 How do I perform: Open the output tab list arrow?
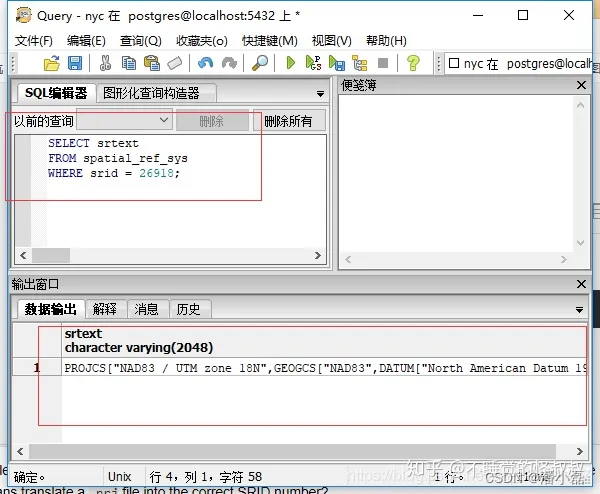[x=579, y=310]
